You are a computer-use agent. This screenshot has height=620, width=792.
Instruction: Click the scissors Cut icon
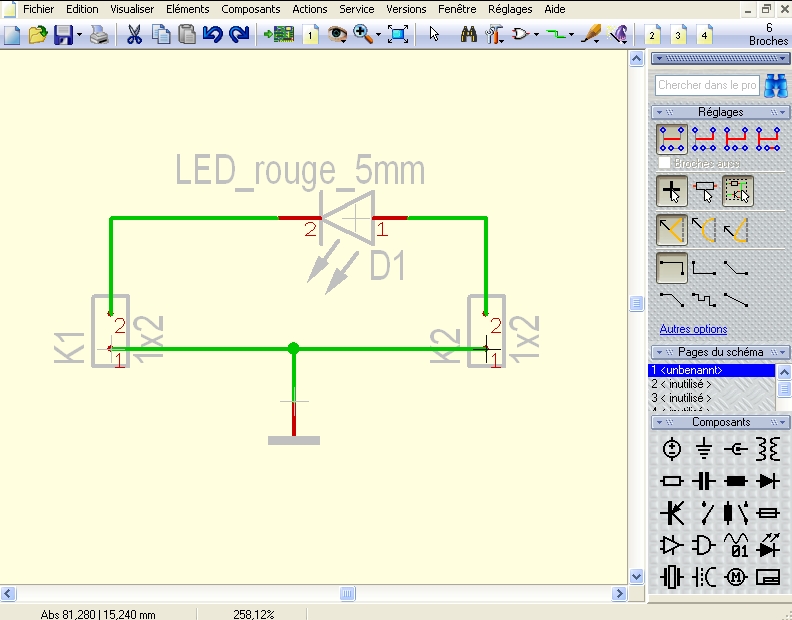(133, 35)
